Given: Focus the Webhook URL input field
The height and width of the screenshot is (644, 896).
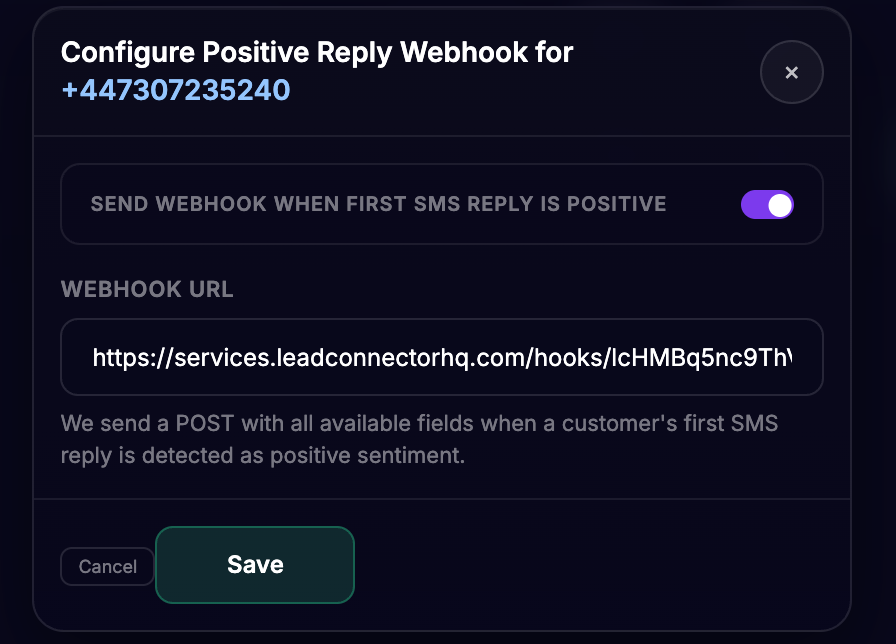Looking at the screenshot, I should [442, 357].
